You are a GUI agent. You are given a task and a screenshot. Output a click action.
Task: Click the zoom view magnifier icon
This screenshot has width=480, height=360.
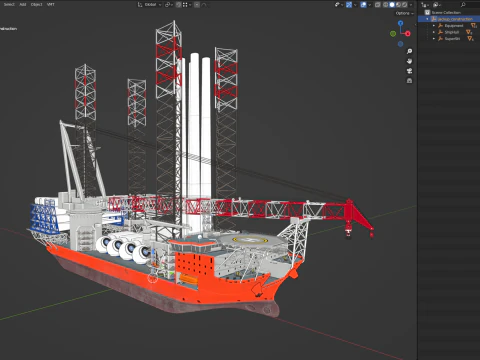pyautogui.click(x=409, y=51)
